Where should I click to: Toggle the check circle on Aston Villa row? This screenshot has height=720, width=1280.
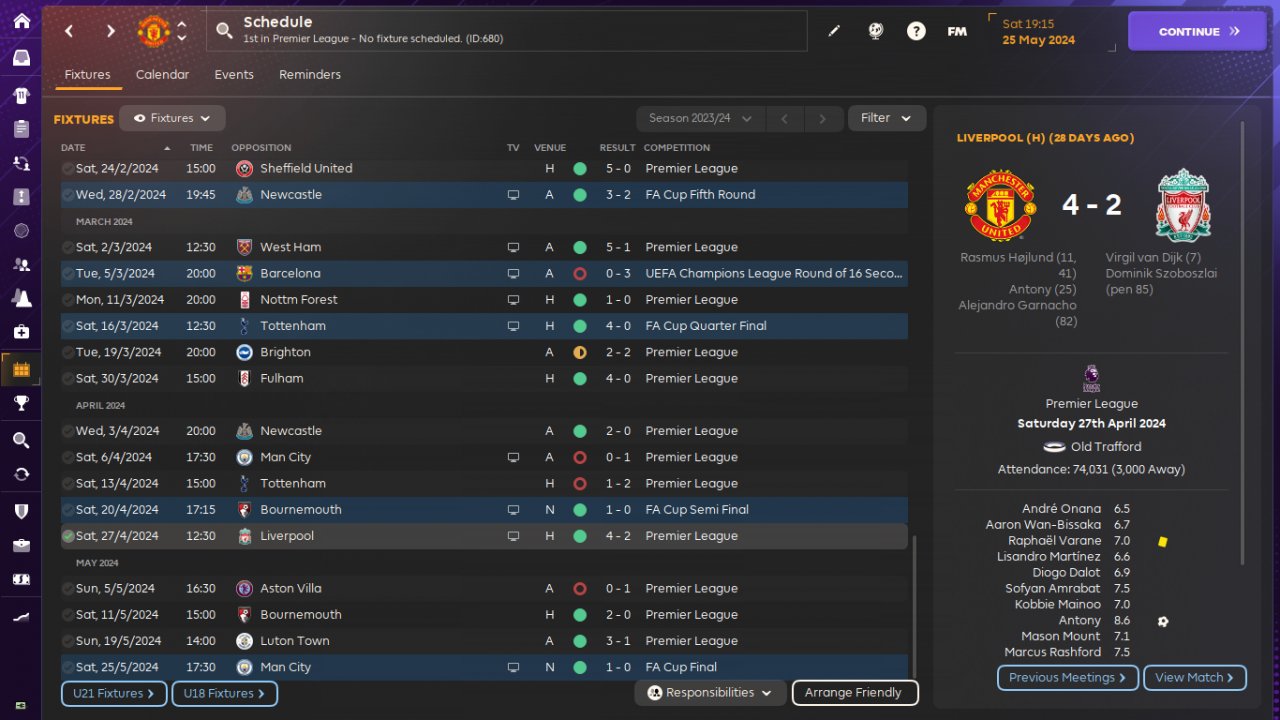68,589
